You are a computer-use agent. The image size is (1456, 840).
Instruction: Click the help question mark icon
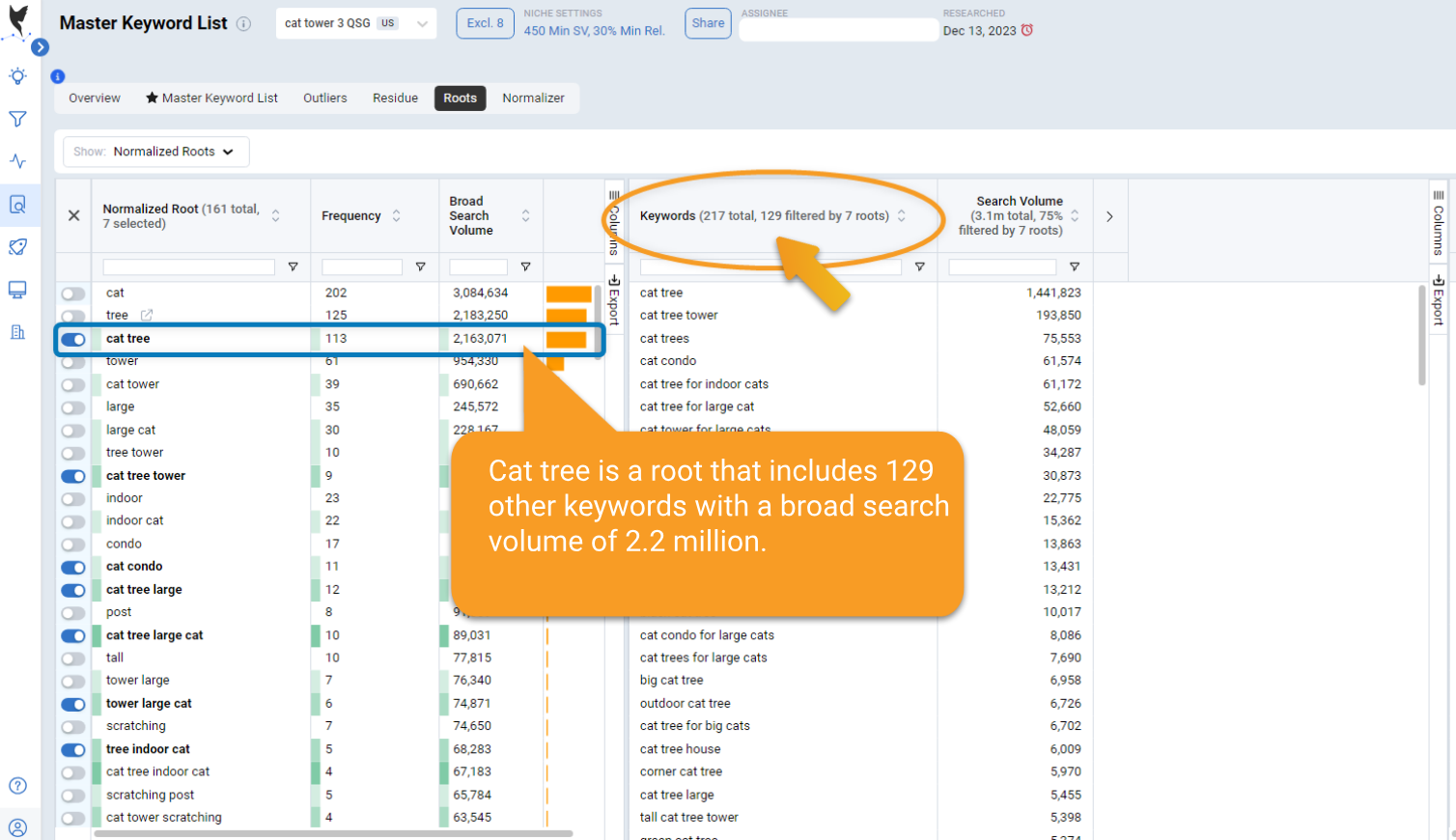click(x=17, y=786)
